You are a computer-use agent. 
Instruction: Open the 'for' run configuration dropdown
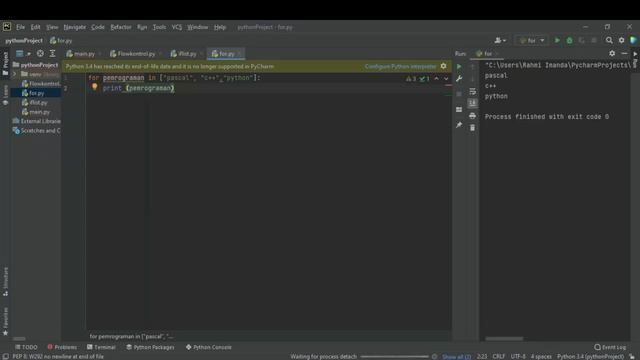[532, 40]
